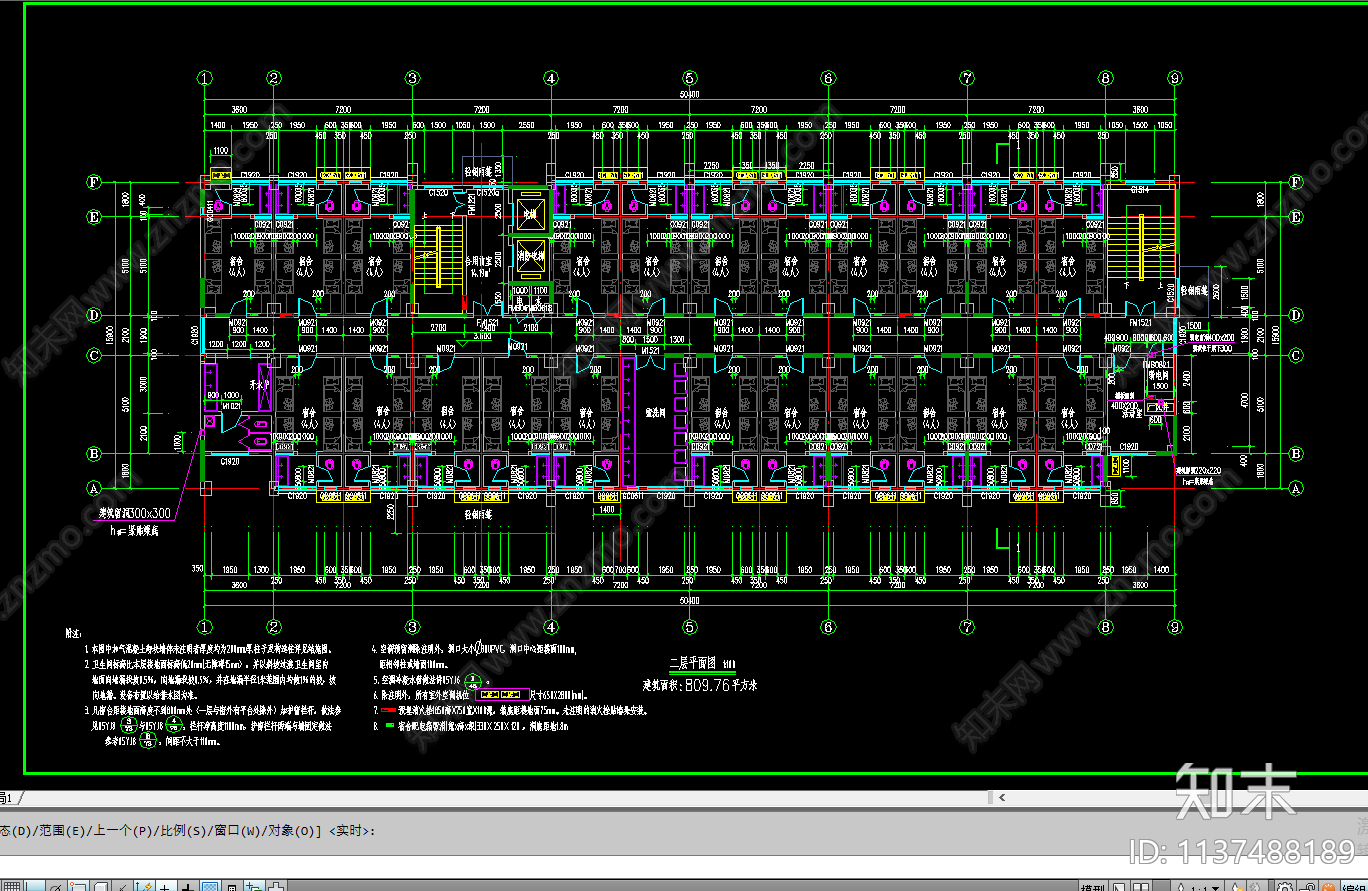Open the workspace switching gear icon
The height and width of the screenshot is (891, 1368).
coord(1285,886)
